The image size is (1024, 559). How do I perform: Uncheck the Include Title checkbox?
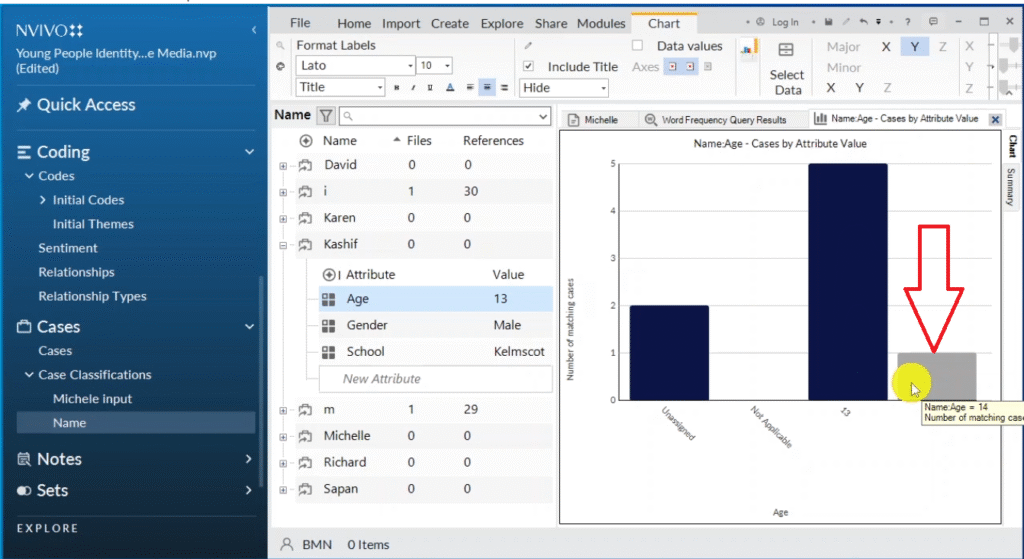point(529,67)
